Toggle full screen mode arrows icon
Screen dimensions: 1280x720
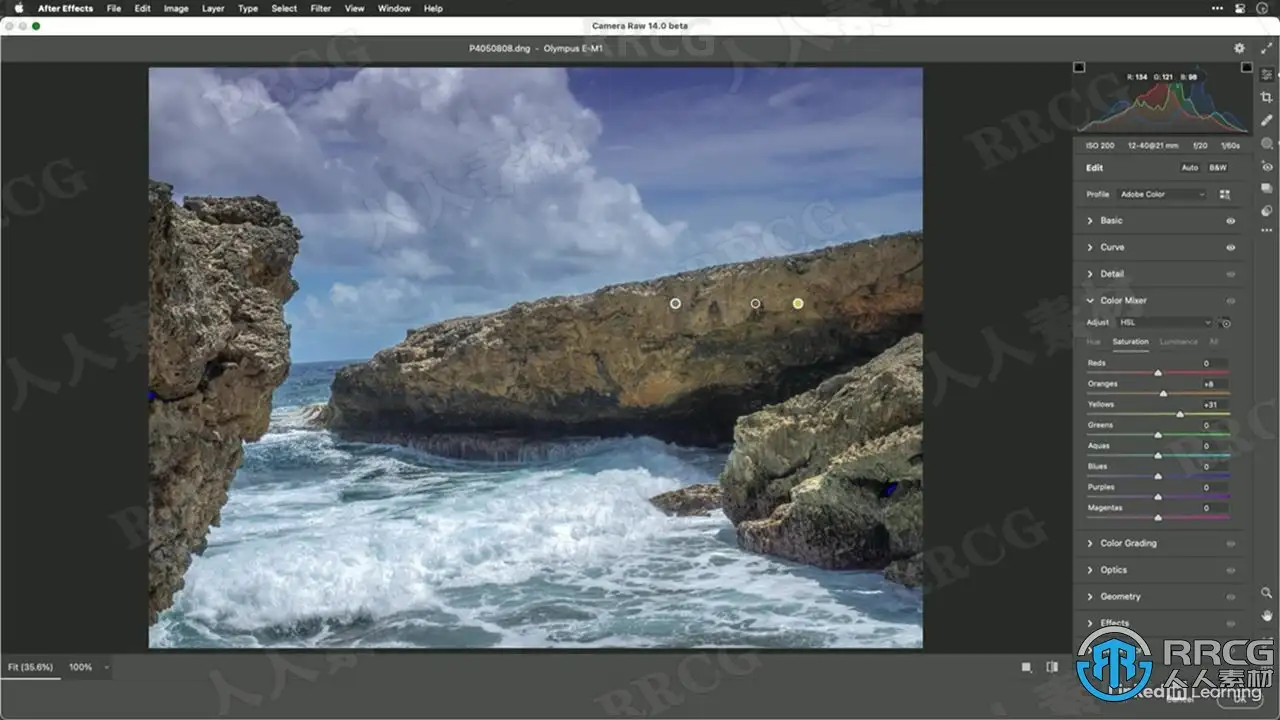tap(1267, 48)
